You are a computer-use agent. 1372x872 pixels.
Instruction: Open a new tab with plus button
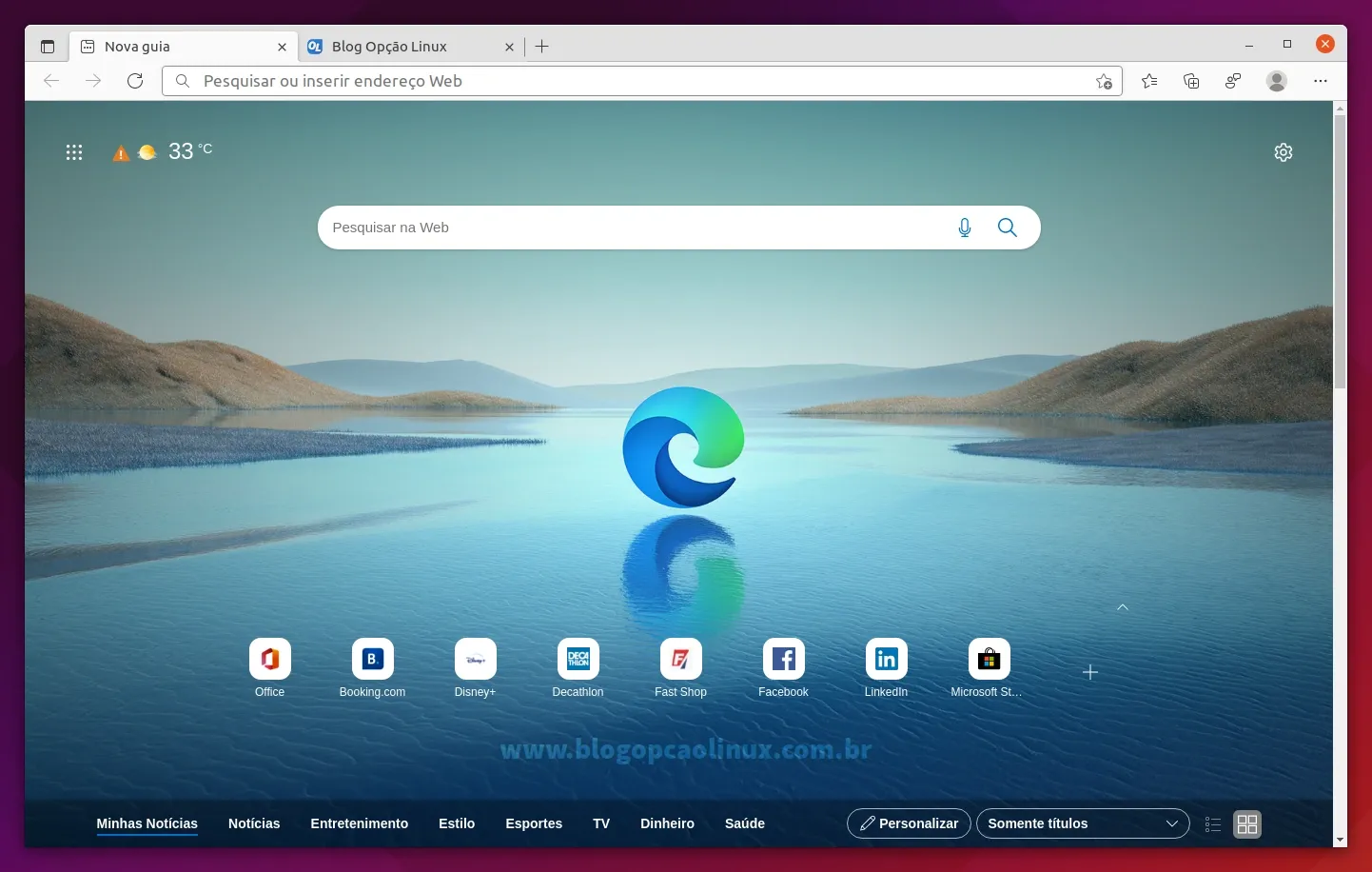[x=542, y=47]
